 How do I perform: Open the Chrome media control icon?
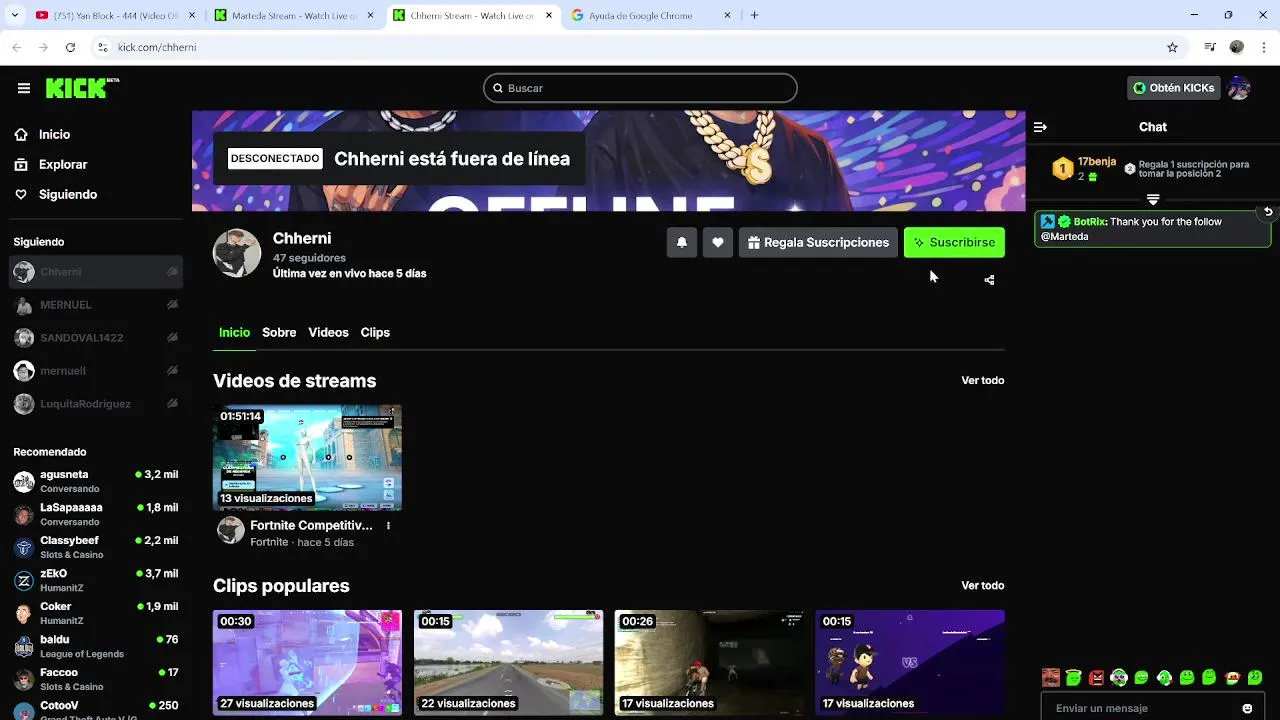tap(1210, 47)
